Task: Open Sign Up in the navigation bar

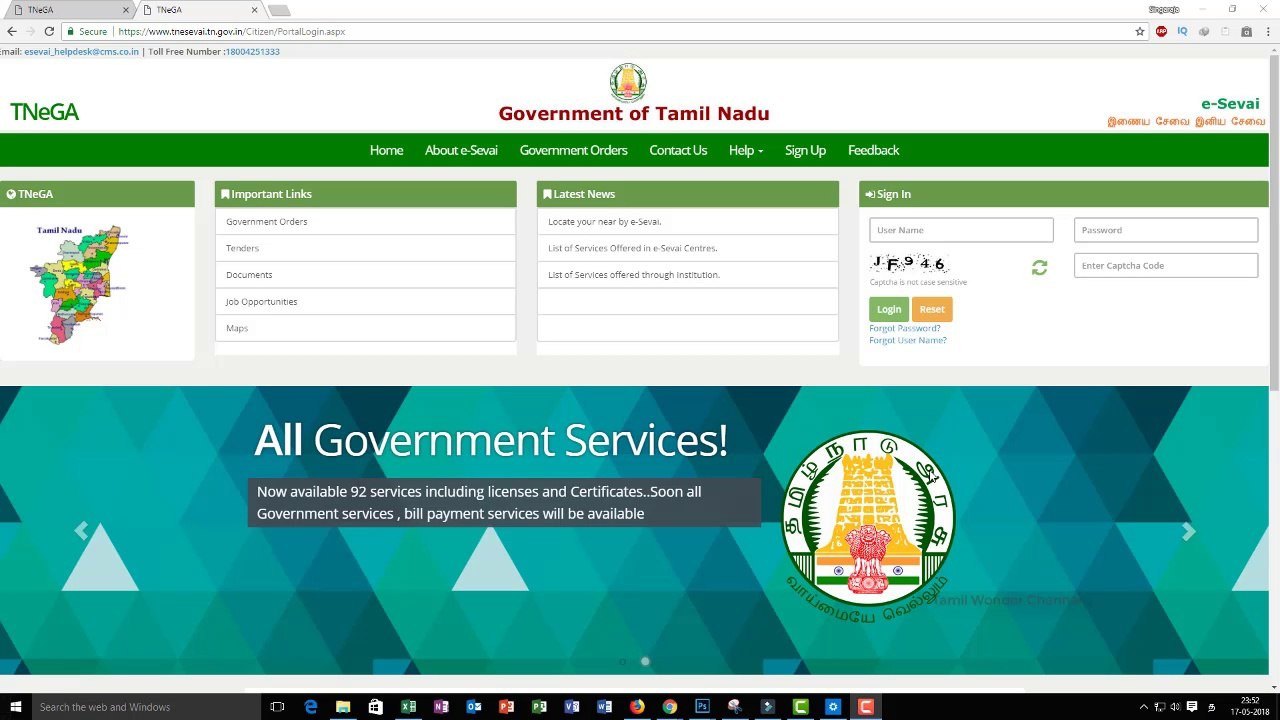Action: 805,150
